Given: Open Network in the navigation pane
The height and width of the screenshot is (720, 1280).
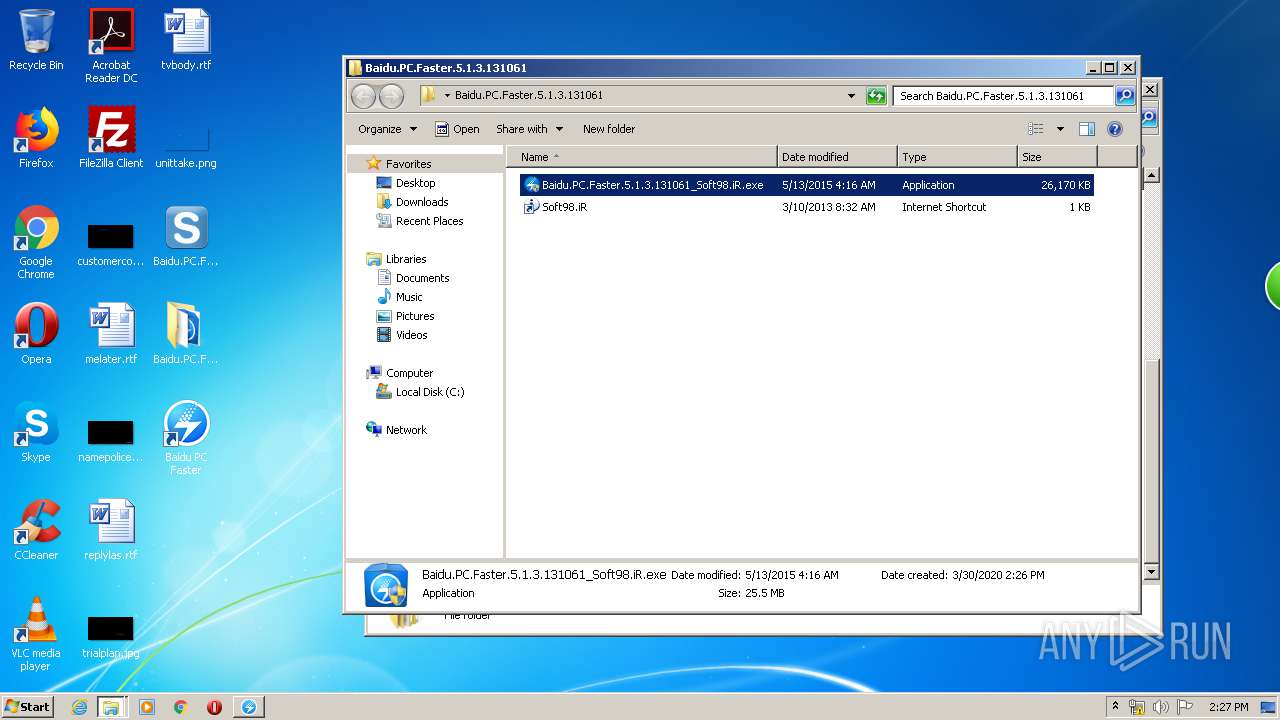Looking at the screenshot, I should [x=406, y=430].
